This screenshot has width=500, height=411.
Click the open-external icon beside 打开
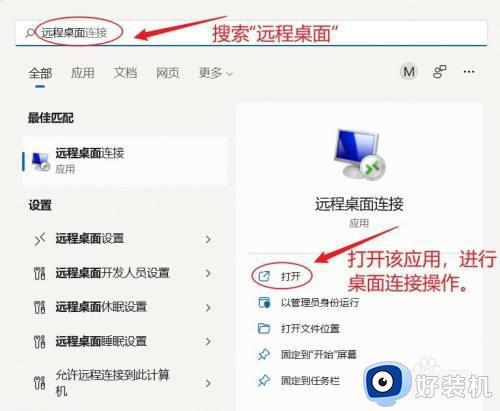(x=264, y=276)
